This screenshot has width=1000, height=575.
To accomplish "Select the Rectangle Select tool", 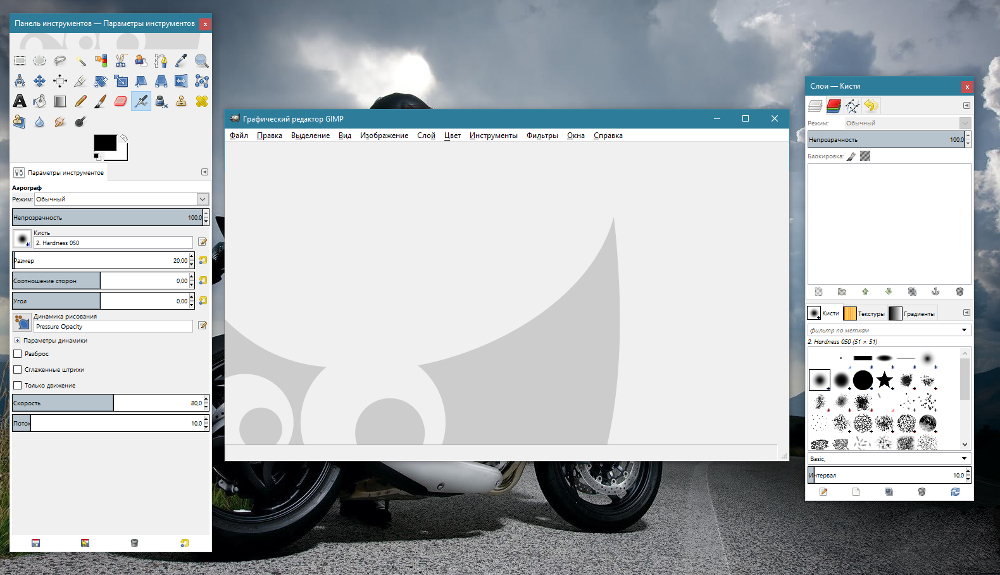I will (x=19, y=61).
